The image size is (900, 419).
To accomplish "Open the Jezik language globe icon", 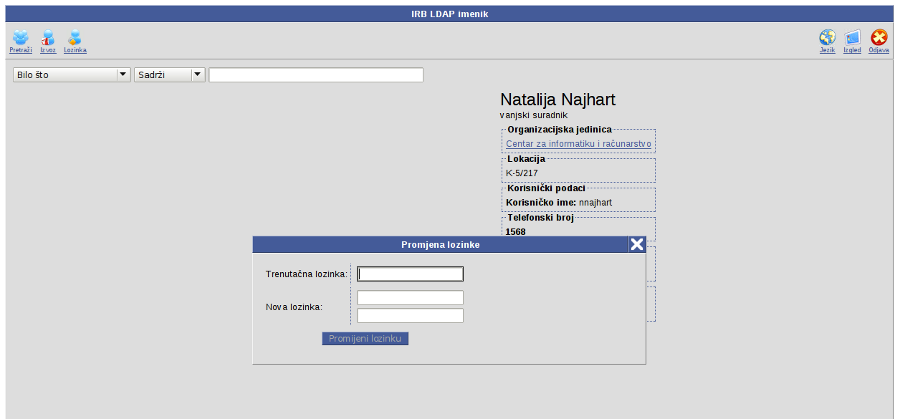I will pos(827,39).
